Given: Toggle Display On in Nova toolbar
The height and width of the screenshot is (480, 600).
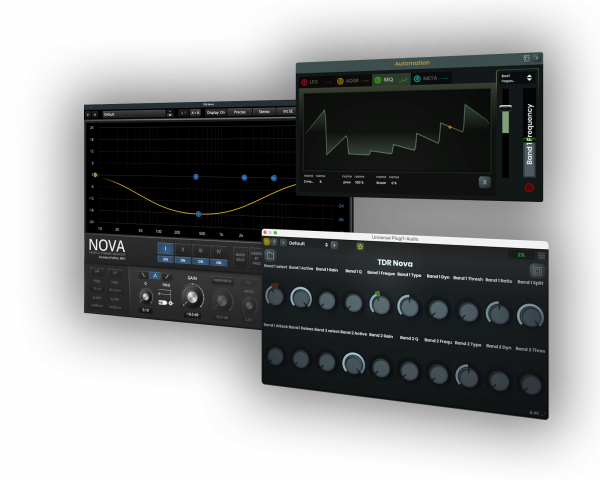Looking at the screenshot, I should pos(216,113).
